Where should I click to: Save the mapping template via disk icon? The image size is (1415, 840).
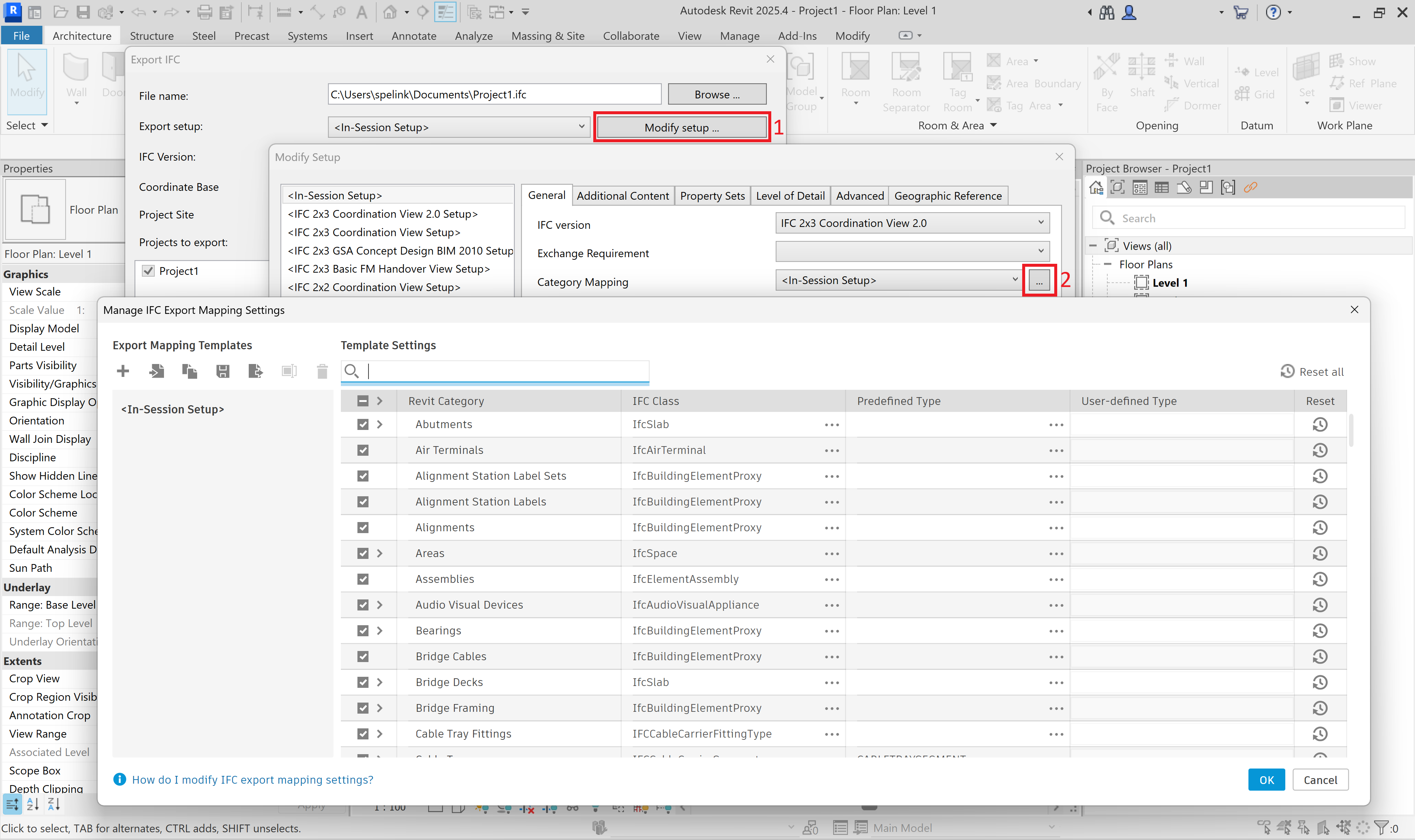pos(223,371)
